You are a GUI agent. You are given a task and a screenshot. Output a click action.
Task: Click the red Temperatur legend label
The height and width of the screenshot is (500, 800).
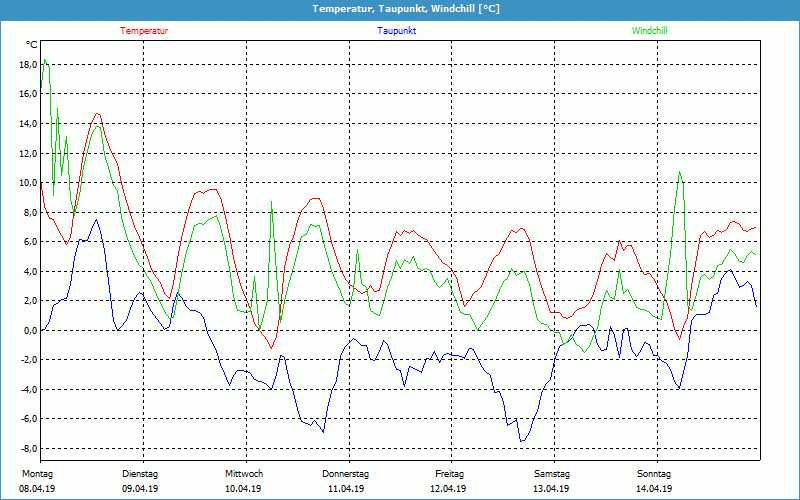click(x=144, y=31)
